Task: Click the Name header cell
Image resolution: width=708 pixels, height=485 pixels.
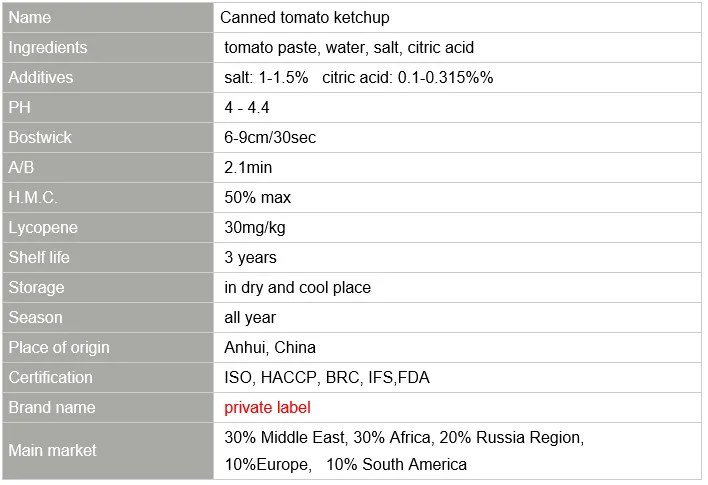Action: click(x=108, y=18)
